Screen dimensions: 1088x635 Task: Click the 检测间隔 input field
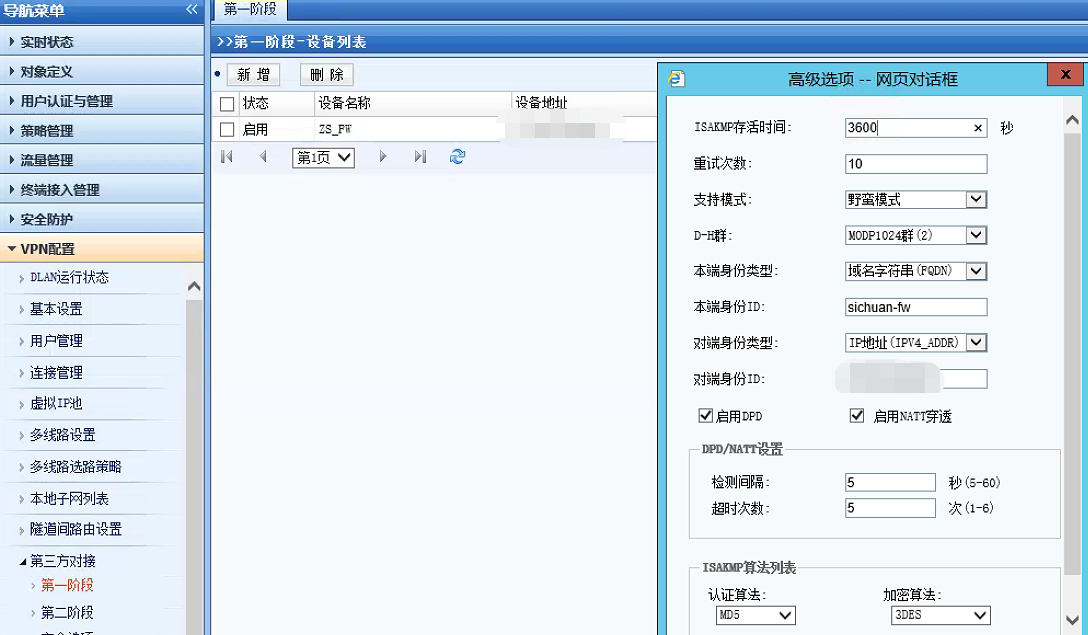coord(890,482)
